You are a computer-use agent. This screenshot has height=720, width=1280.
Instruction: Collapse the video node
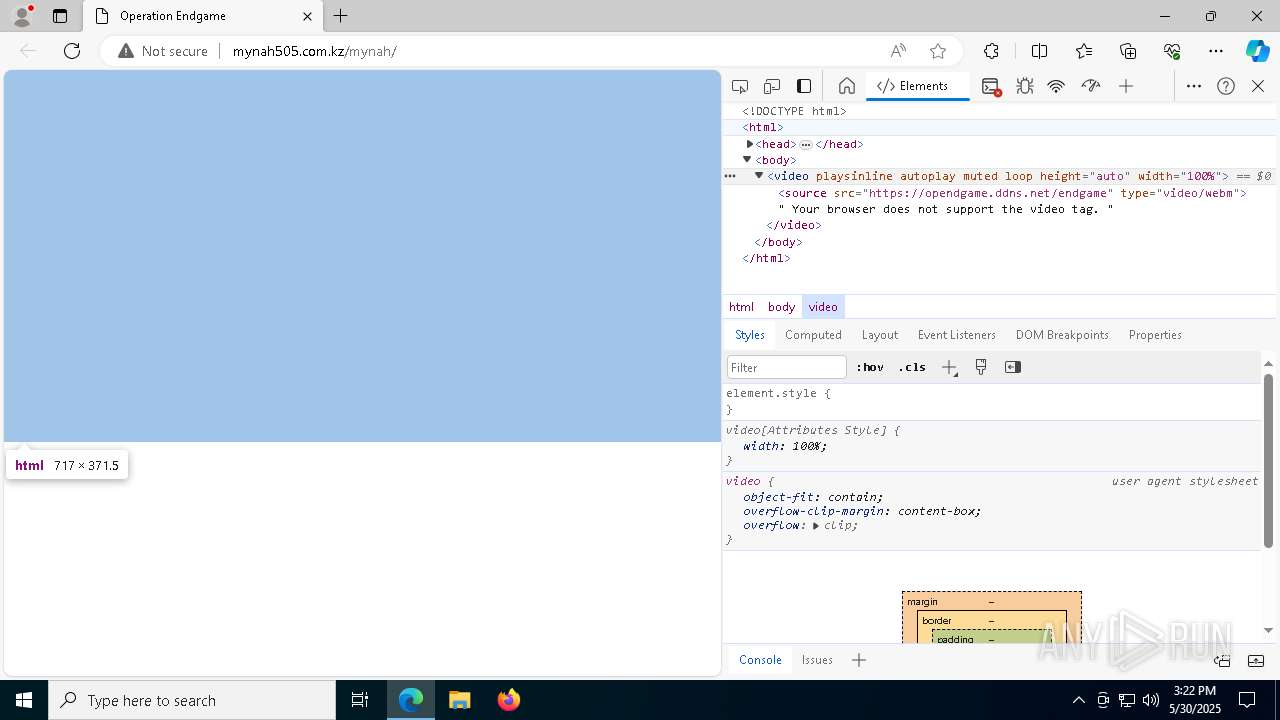click(x=759, y=176)
